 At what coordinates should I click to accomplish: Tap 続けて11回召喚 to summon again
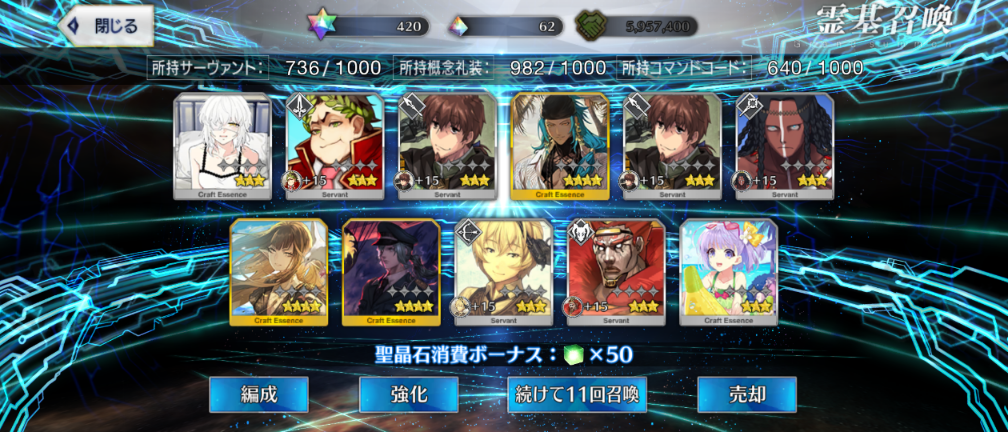coord(577,395)
